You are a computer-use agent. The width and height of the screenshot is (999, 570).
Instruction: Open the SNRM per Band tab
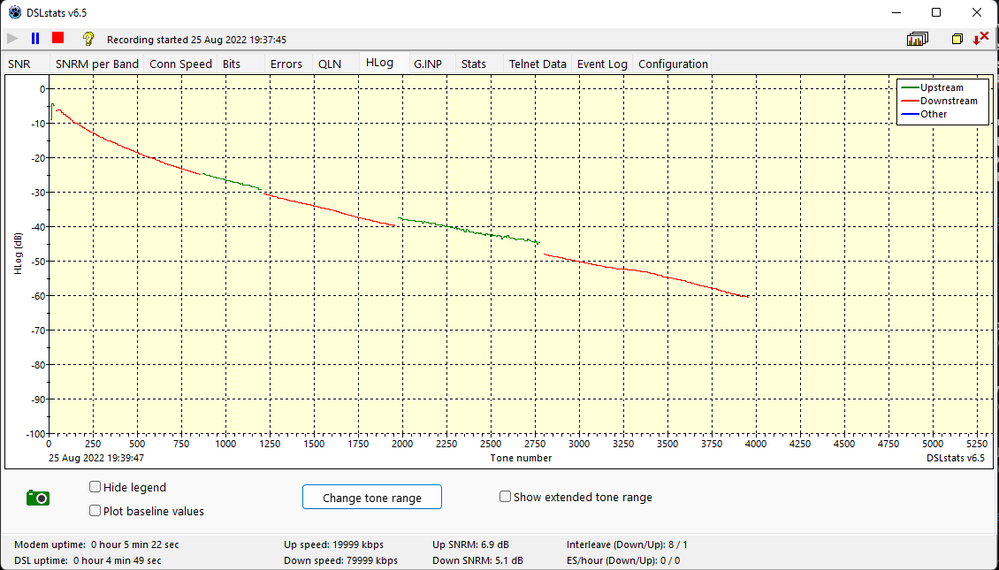pyautogui.click(x=96, y=64)
